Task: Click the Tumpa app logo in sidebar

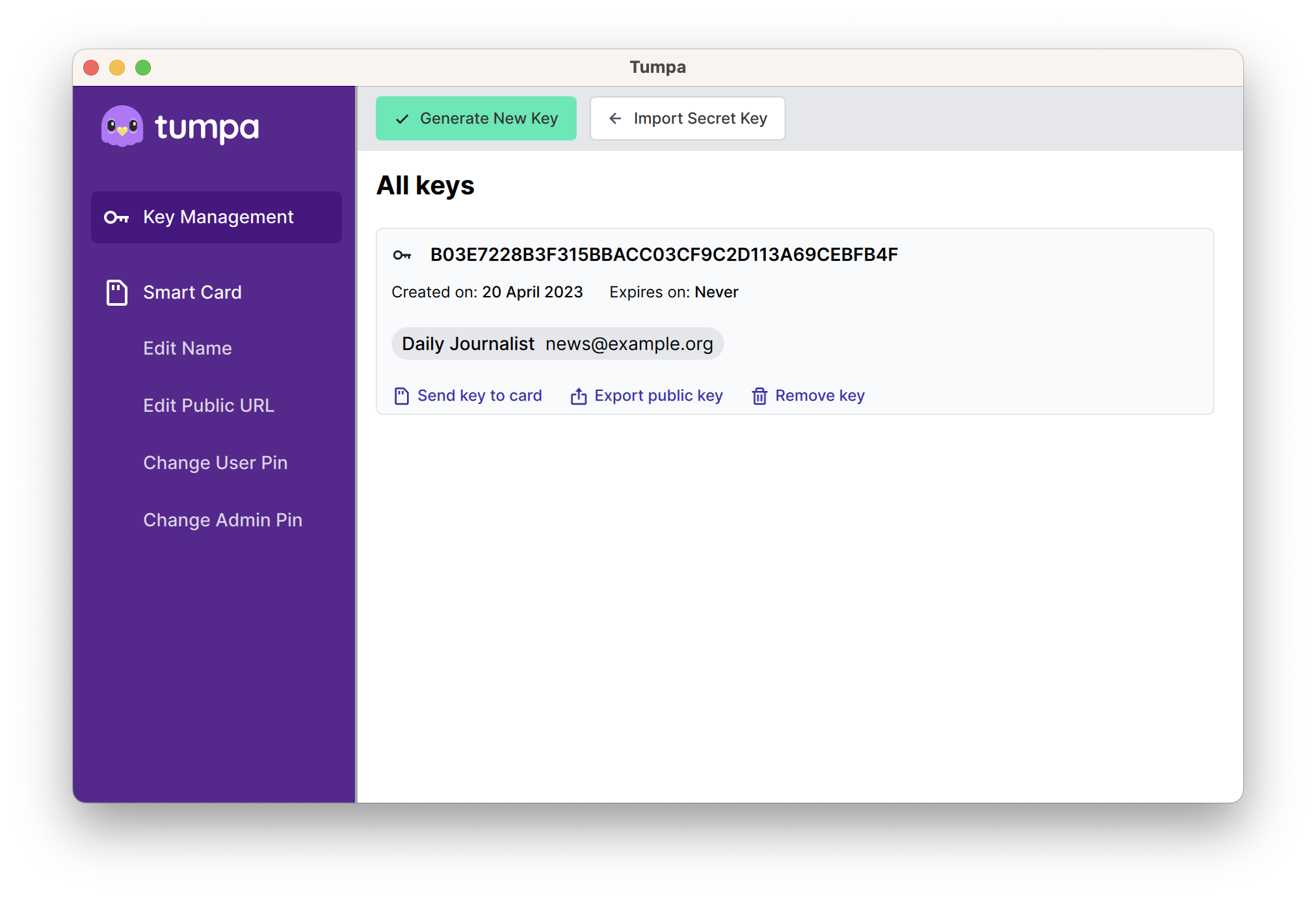Action: tap(122, 127)
